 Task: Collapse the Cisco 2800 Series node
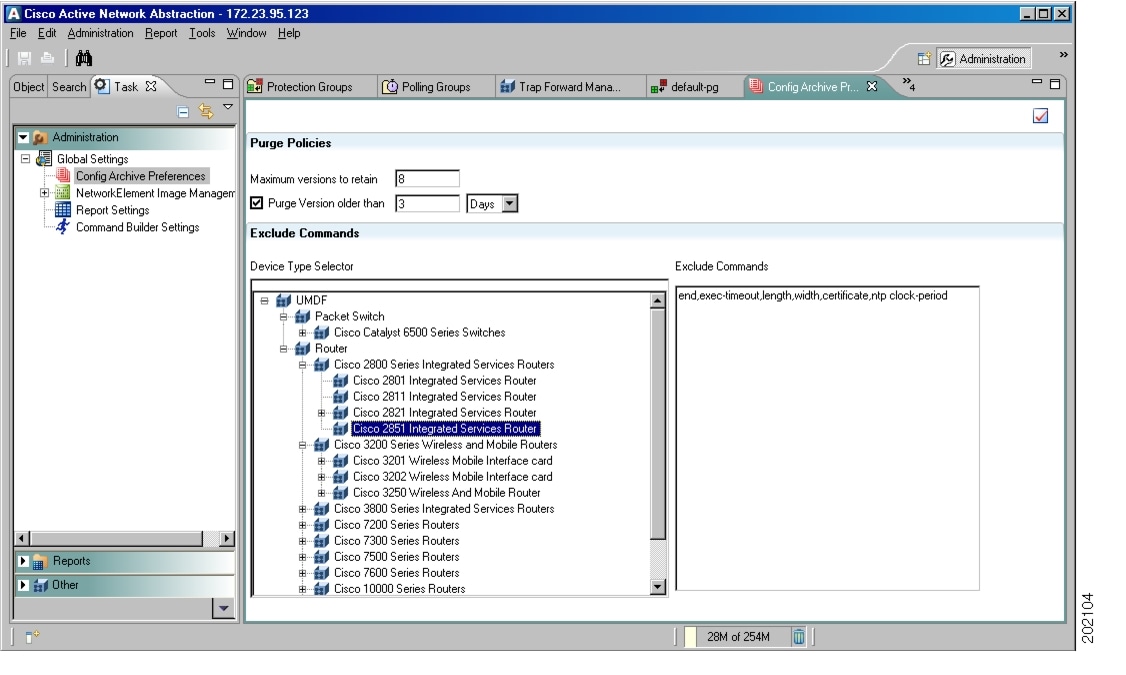click(x=302, y=365)
